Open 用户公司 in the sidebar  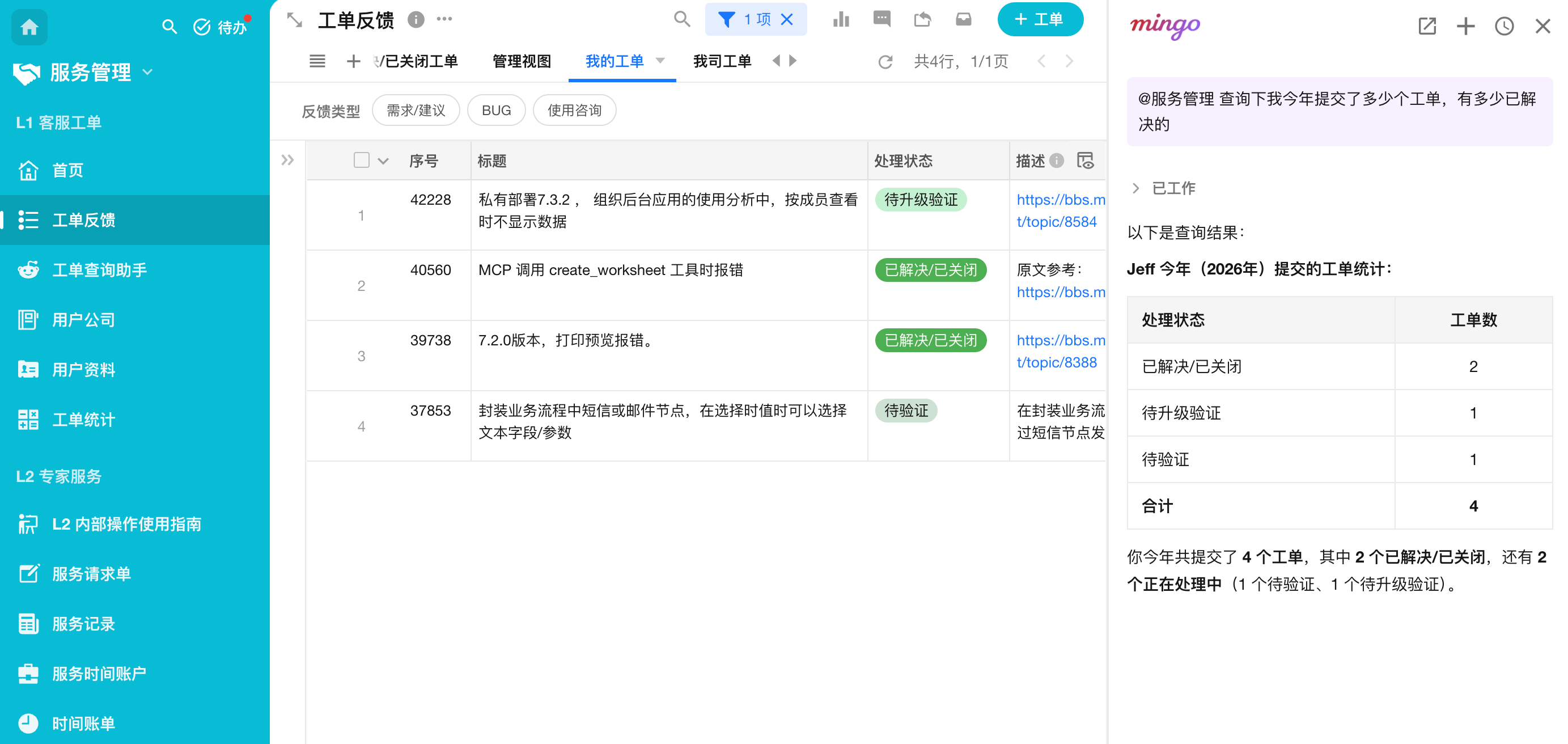134,320
